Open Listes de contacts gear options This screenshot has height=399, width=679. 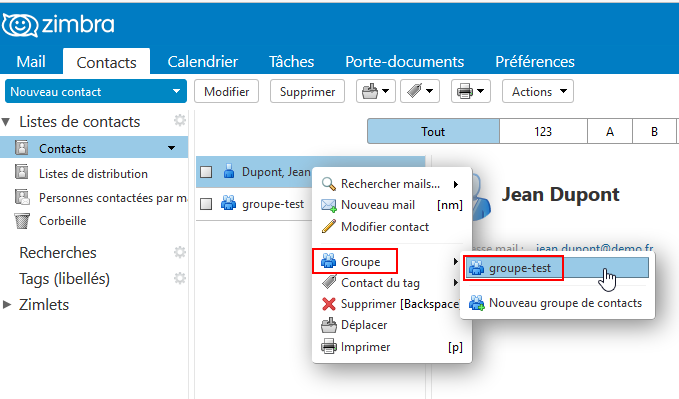pos(180,120)
